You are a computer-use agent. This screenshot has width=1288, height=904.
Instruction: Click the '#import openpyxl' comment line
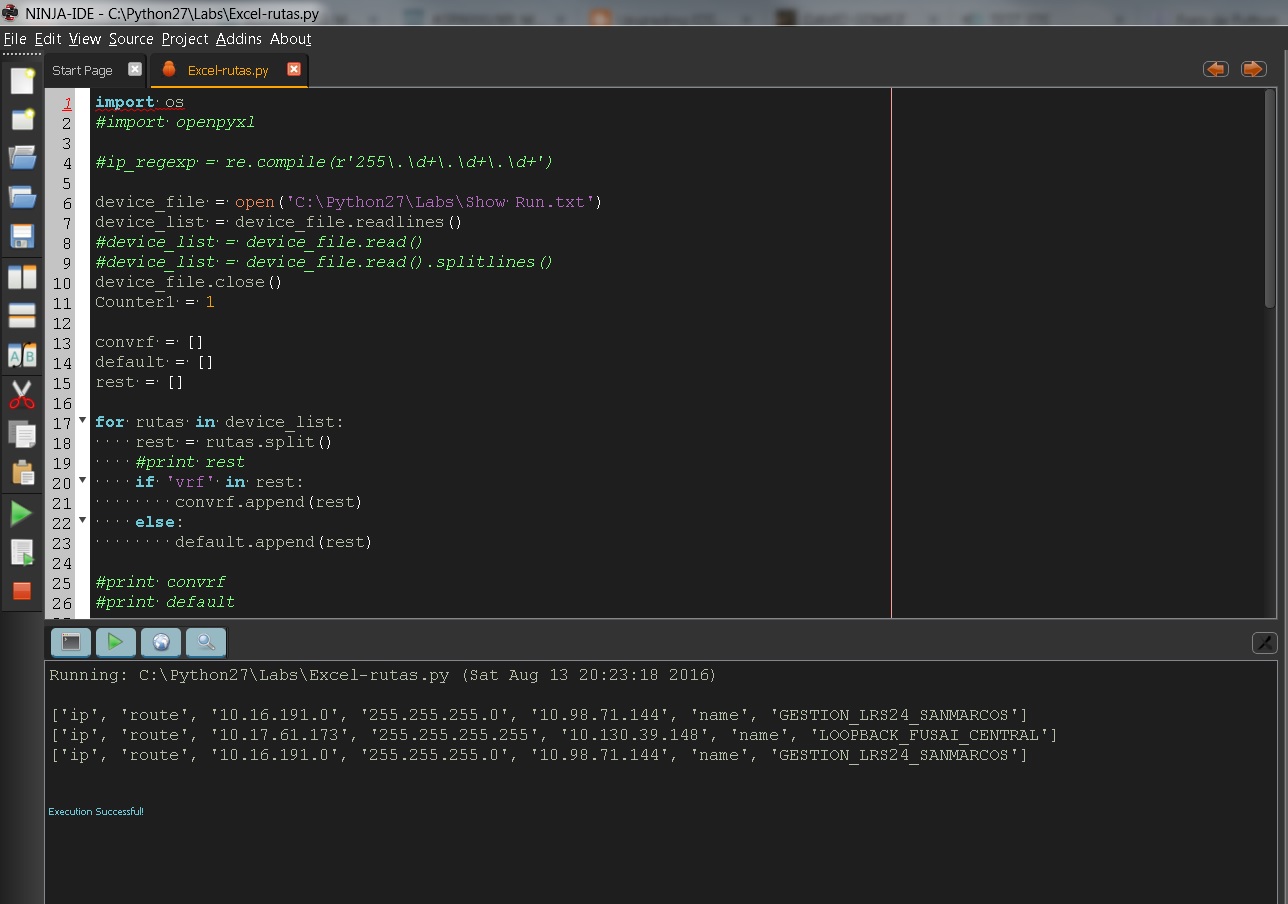175,122
